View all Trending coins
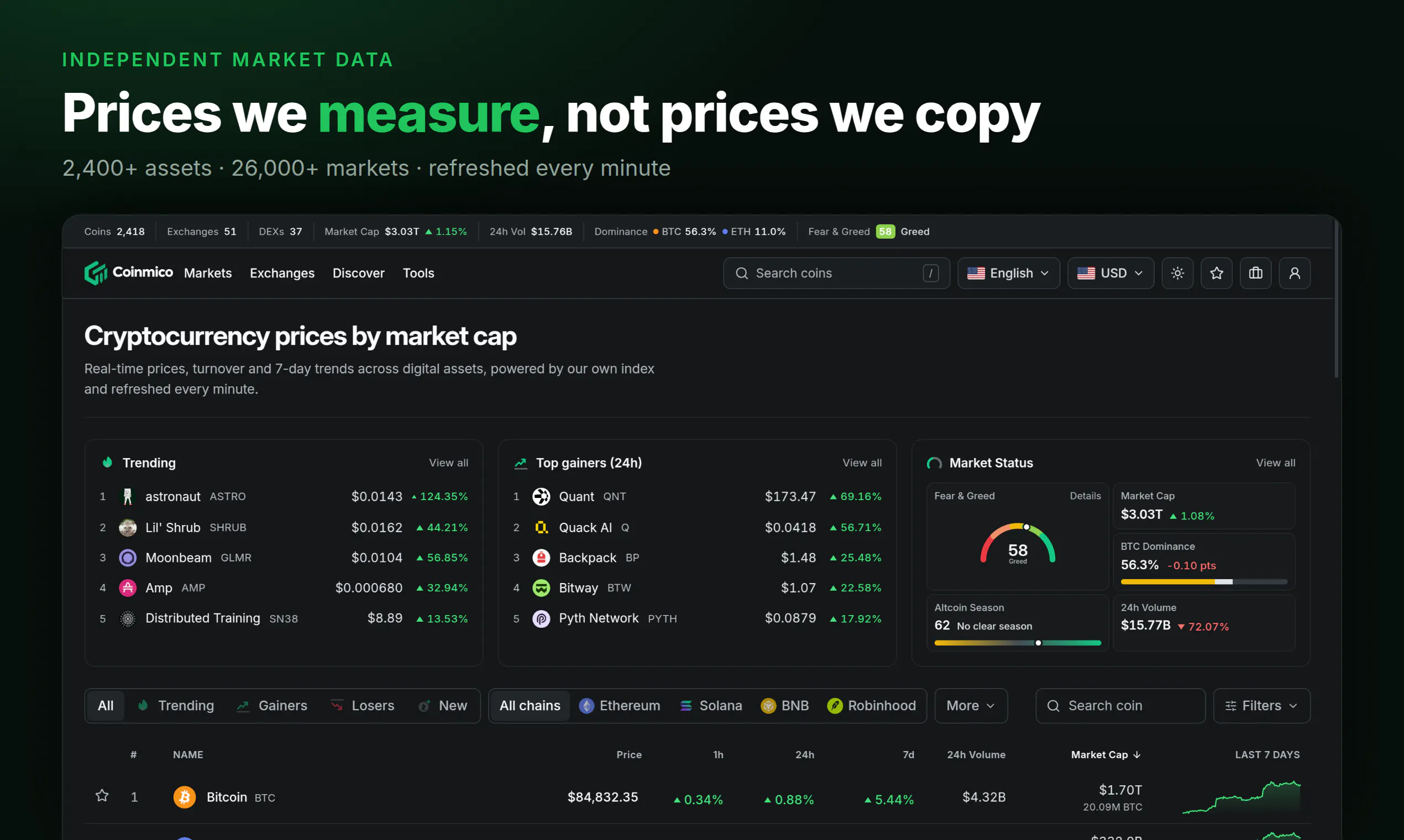Viewport: 1404px width, 840px height. pyautogui.click(x=448, y=463)
